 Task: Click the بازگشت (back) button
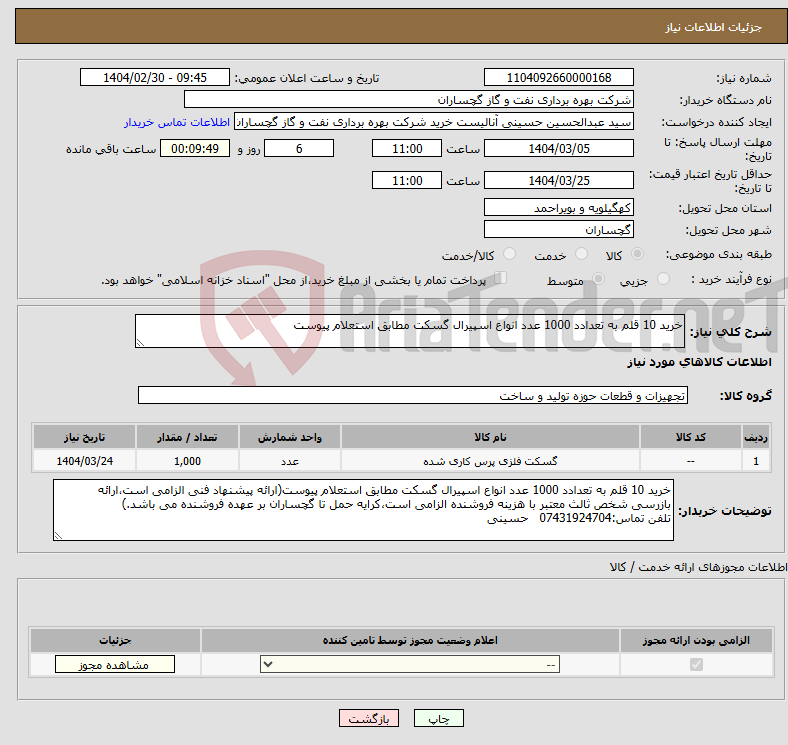pos(369,719)
